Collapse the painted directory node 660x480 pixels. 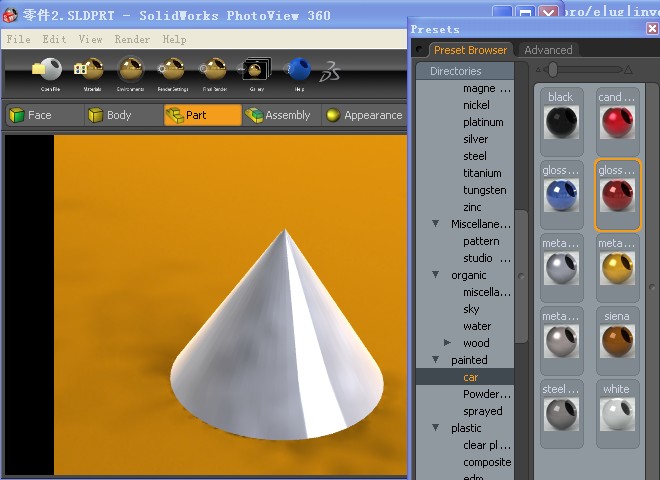click(436, 360)
